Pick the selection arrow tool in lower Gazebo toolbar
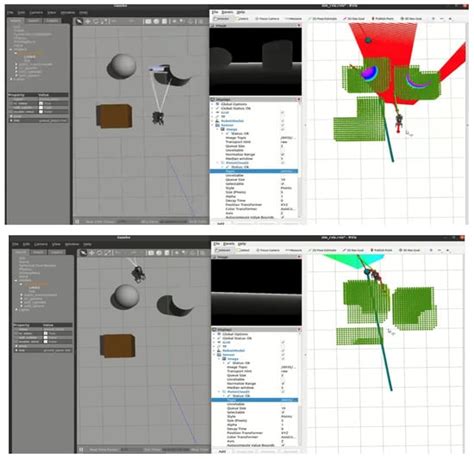Screen dimensions: 474x459 83,253
